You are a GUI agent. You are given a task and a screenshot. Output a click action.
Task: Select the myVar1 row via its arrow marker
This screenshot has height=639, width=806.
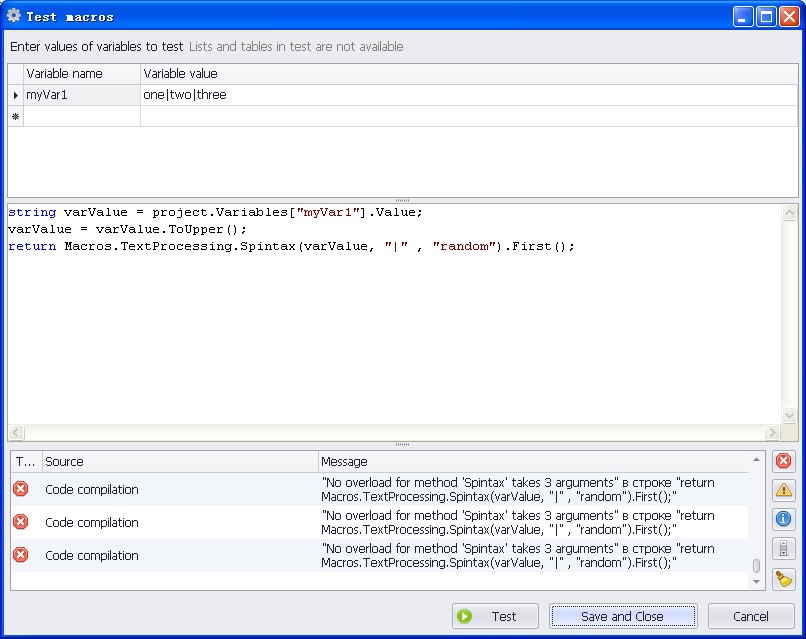point(15,95)
